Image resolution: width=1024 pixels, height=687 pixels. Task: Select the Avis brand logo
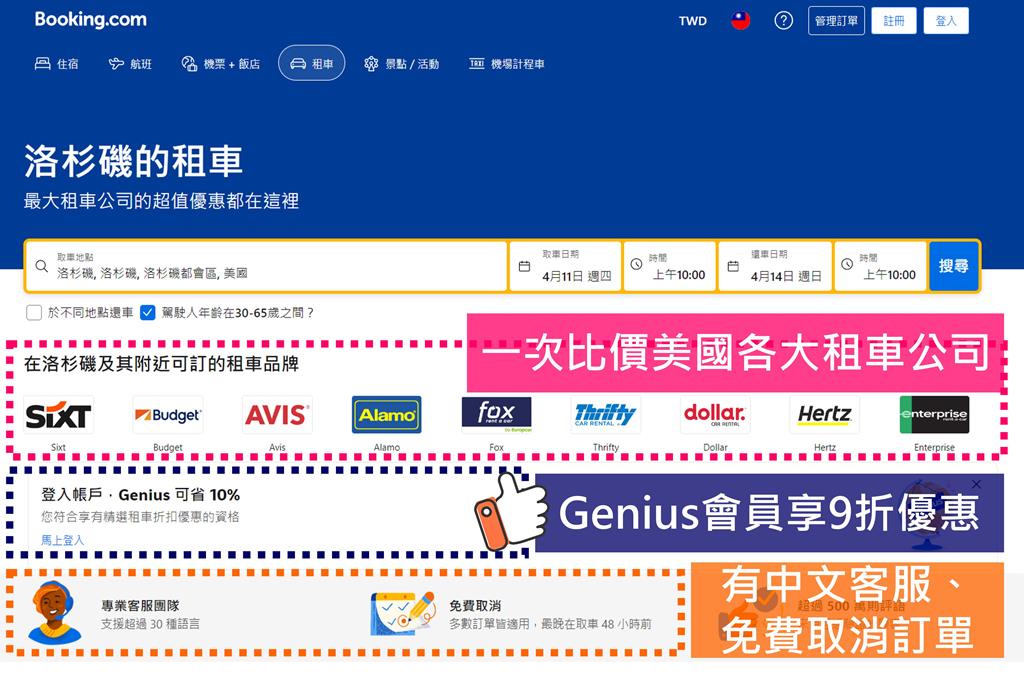277,415
